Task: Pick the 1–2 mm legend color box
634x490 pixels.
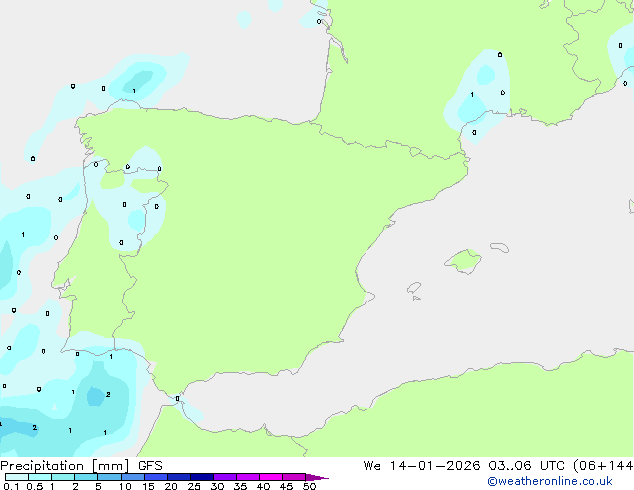Action: (x=63, y=477)
